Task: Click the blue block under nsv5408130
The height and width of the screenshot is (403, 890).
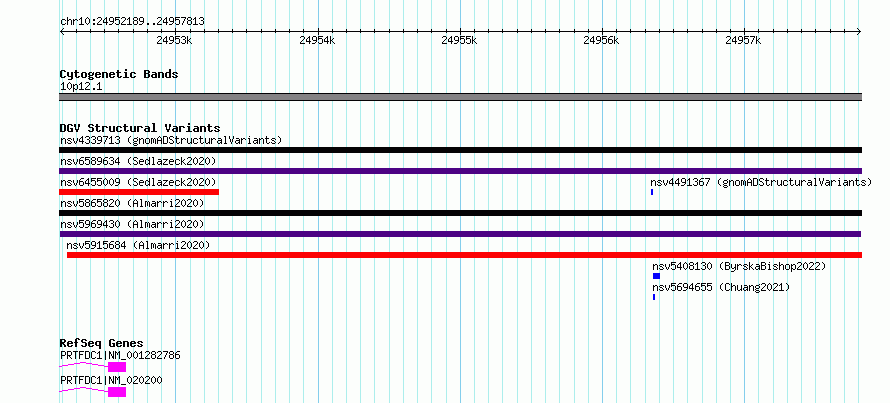Action: (656, 276)
